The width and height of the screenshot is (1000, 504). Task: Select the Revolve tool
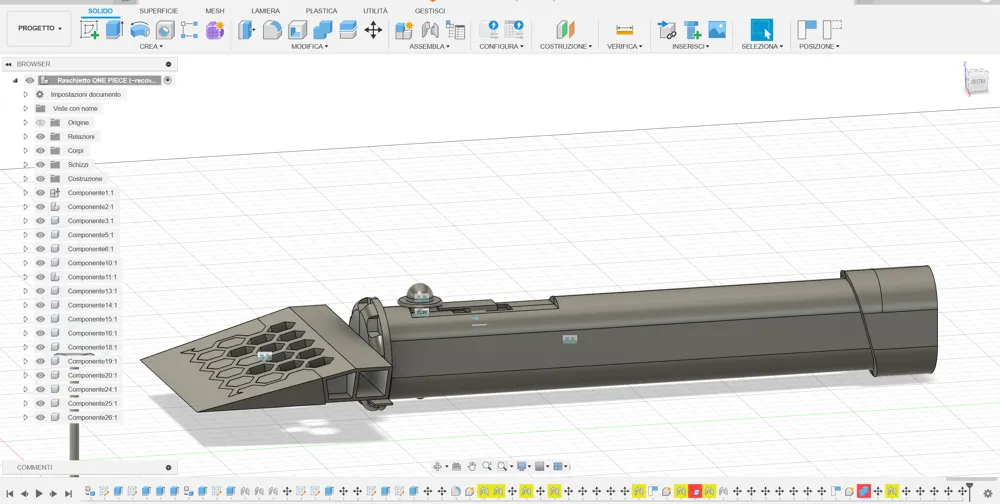coord(140,29)
